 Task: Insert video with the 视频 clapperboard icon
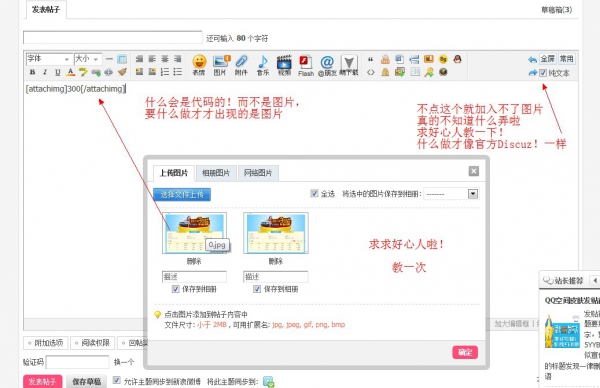(284, 64)
